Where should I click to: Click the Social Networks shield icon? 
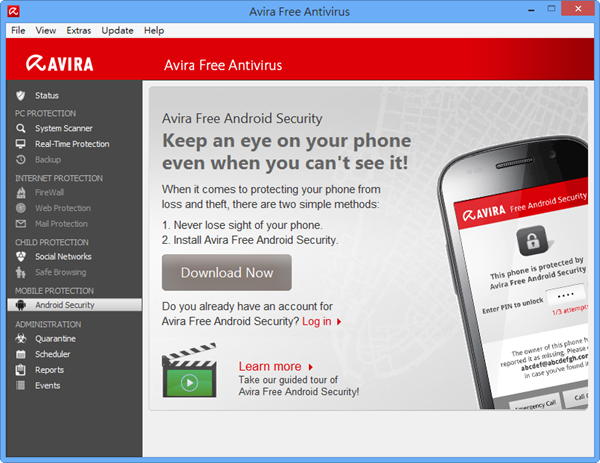(x=21, y=256)
